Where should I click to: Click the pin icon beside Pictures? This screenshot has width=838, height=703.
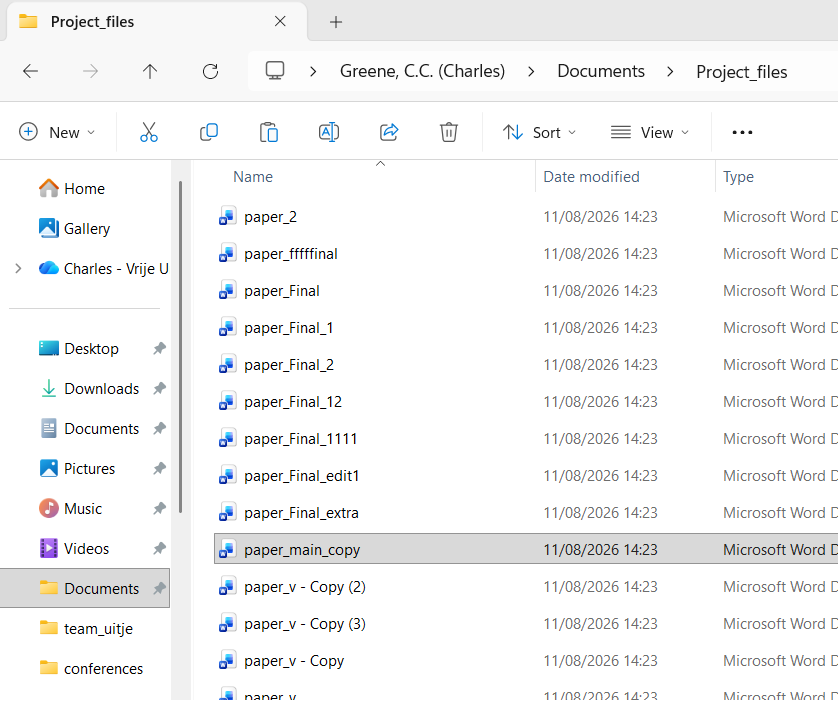pyautogui.click(x=159, y=469)
